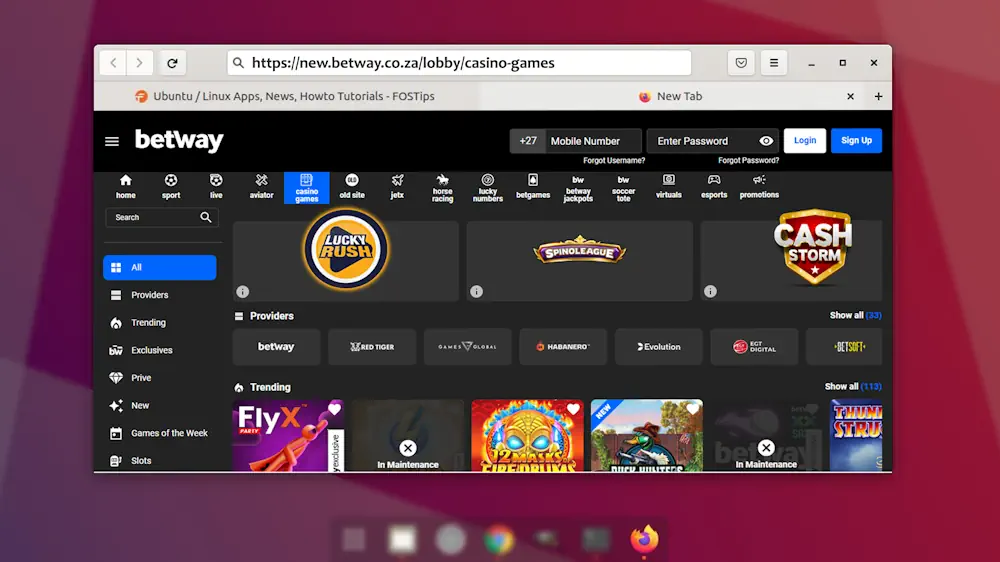Viewport: 1000px width, 562px height.
Task: Show info for Spinoleague banner
Action: pyautogui.click(x=476, y=292)
